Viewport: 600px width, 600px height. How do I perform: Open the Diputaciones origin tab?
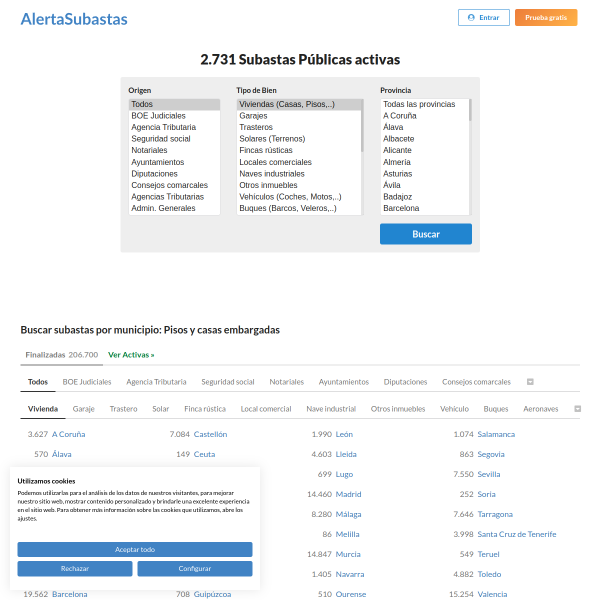click(x=405, y=382)
